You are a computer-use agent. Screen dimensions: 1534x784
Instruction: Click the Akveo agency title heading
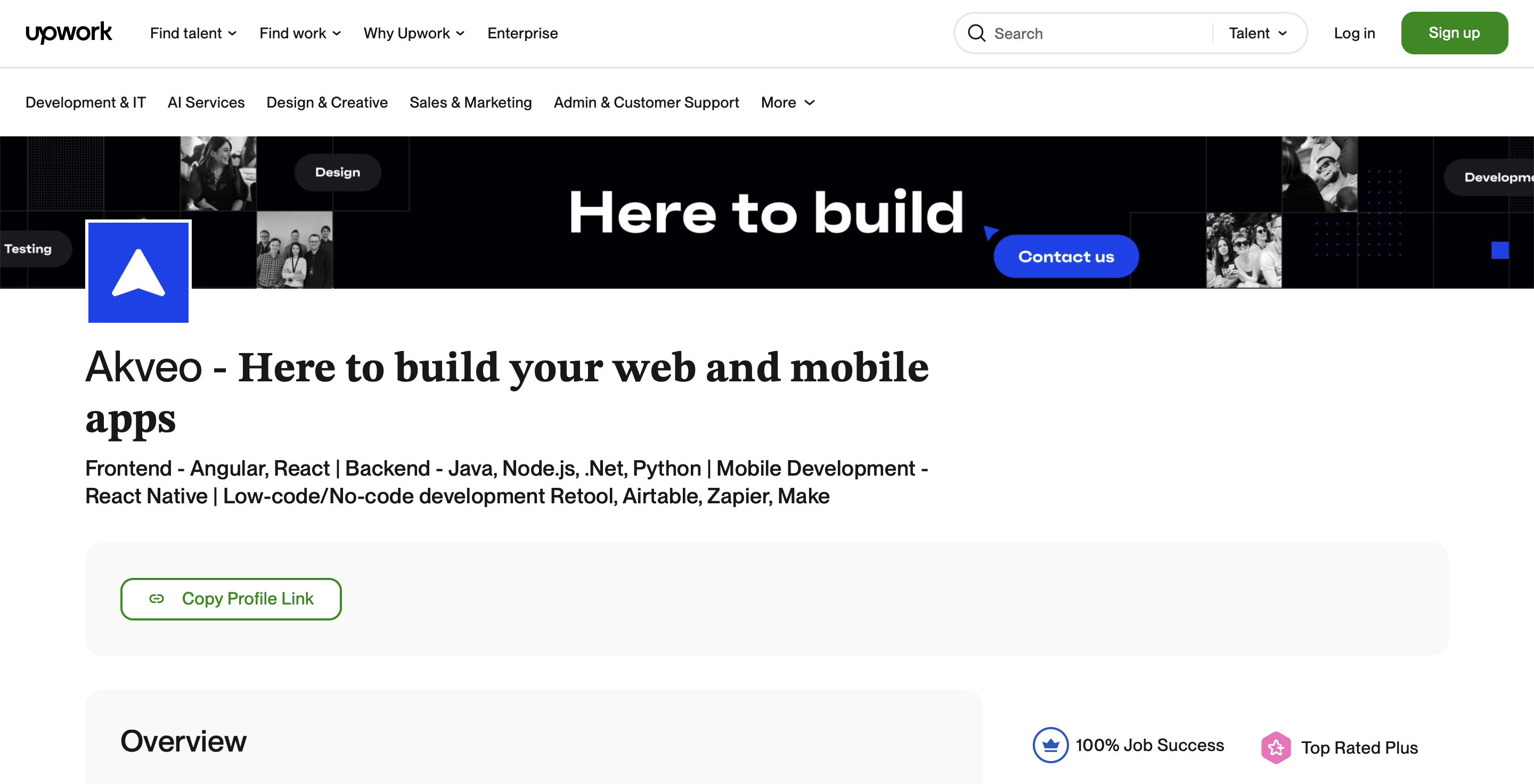click(x=507, y=393)
